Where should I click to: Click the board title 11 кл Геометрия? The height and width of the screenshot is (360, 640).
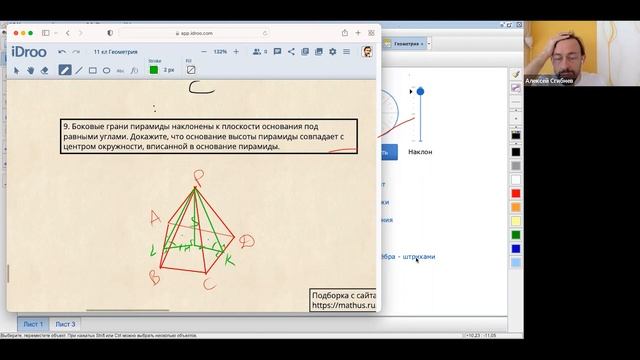[116, 52]
